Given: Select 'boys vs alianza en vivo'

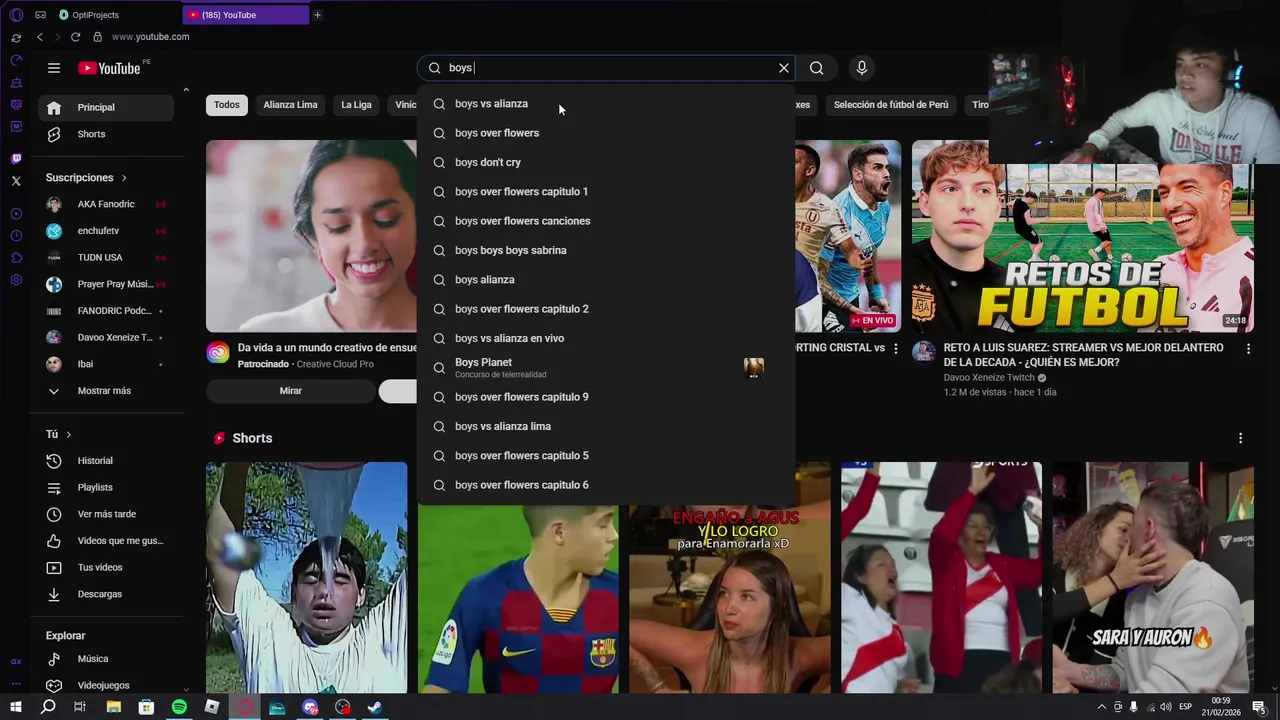Looking at the screenshot, I should point(606,338).
